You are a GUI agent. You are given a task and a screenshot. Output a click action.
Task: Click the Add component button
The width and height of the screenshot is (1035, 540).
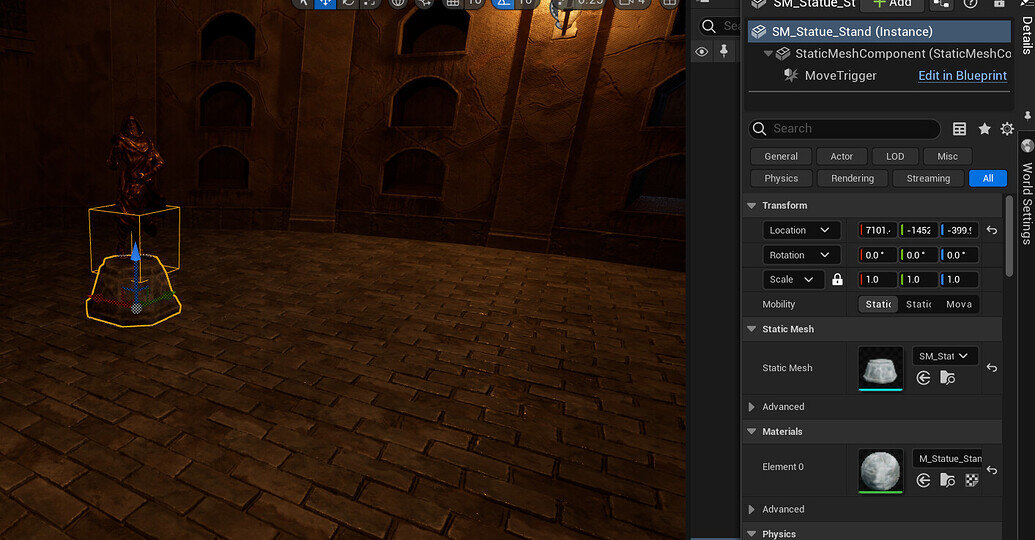[892, 4]
